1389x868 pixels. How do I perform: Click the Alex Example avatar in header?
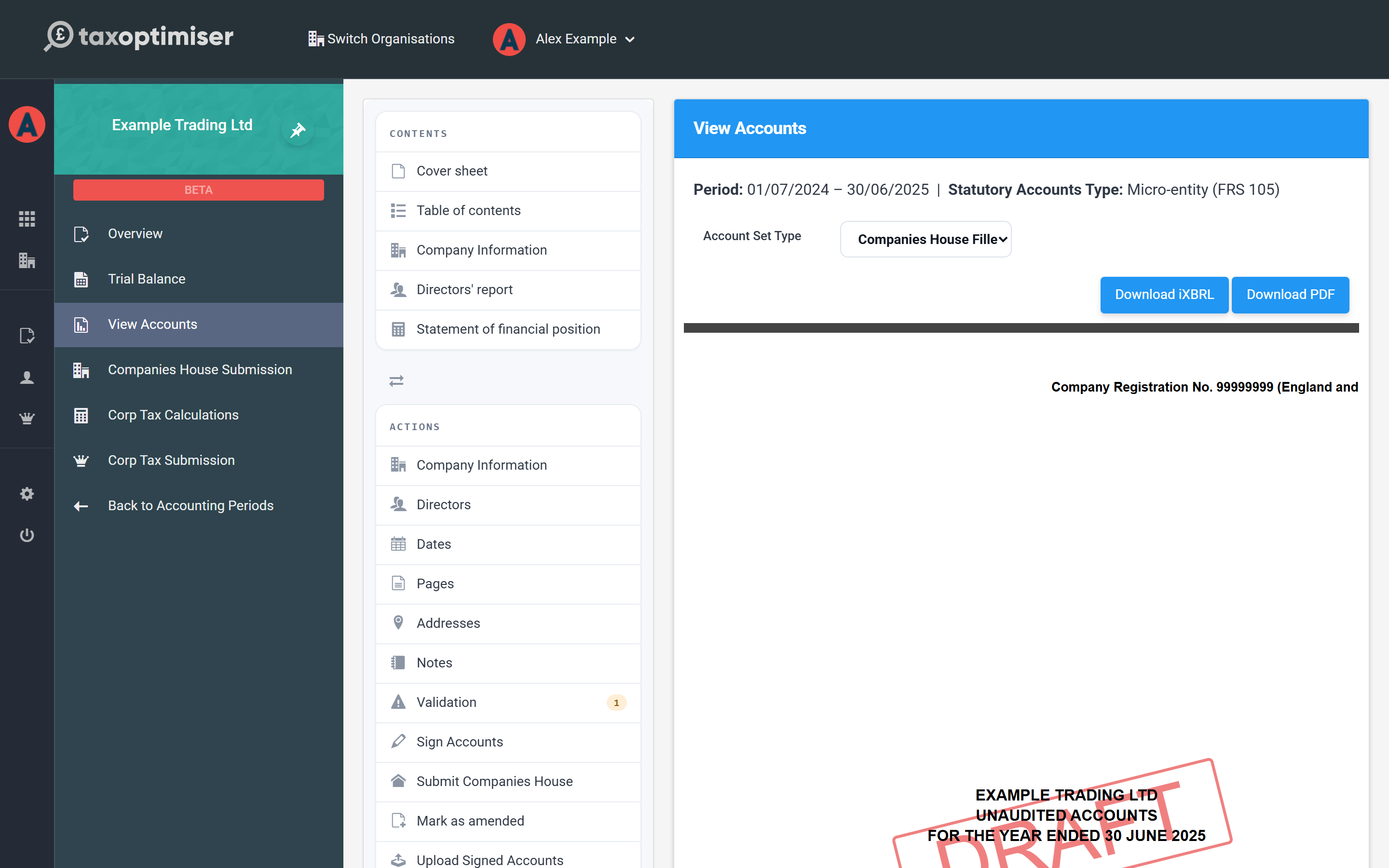click(509, 39)
